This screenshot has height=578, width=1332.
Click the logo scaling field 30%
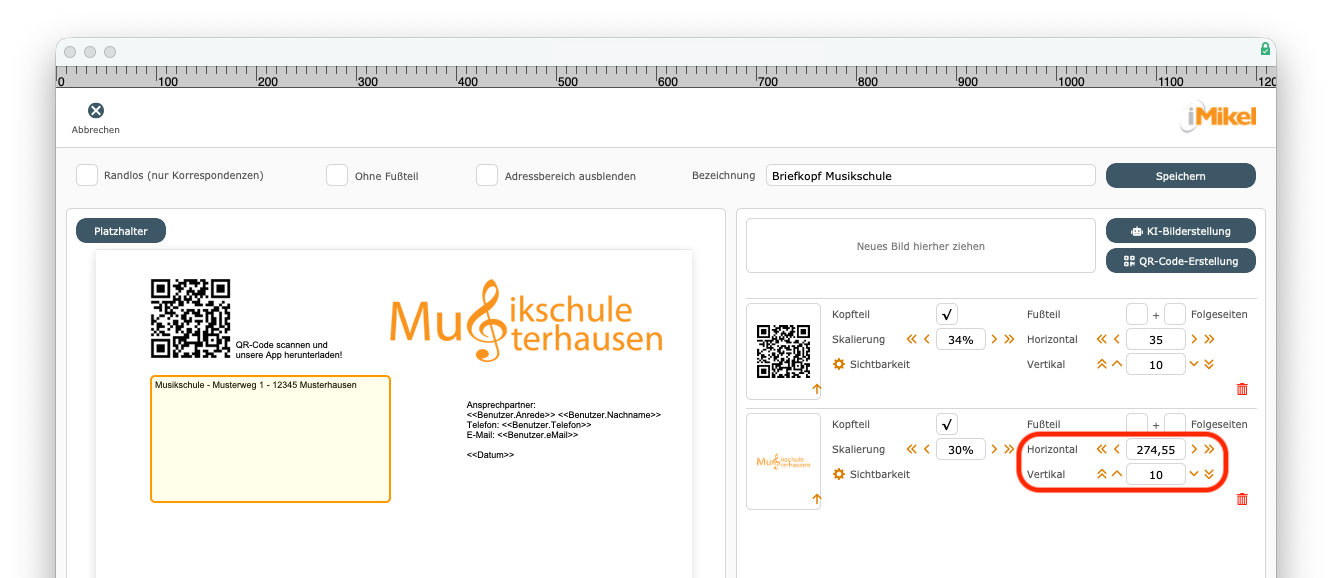961,449
